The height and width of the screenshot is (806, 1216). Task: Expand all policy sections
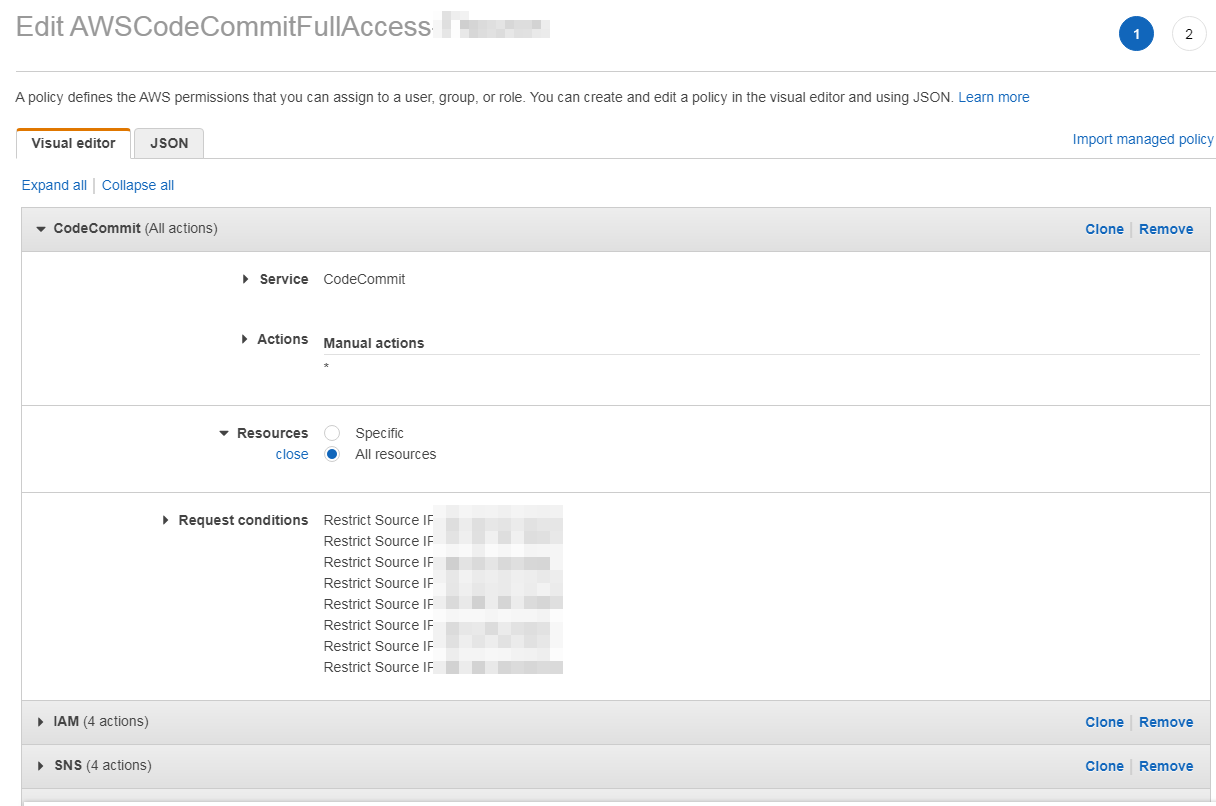coord(54,185)
